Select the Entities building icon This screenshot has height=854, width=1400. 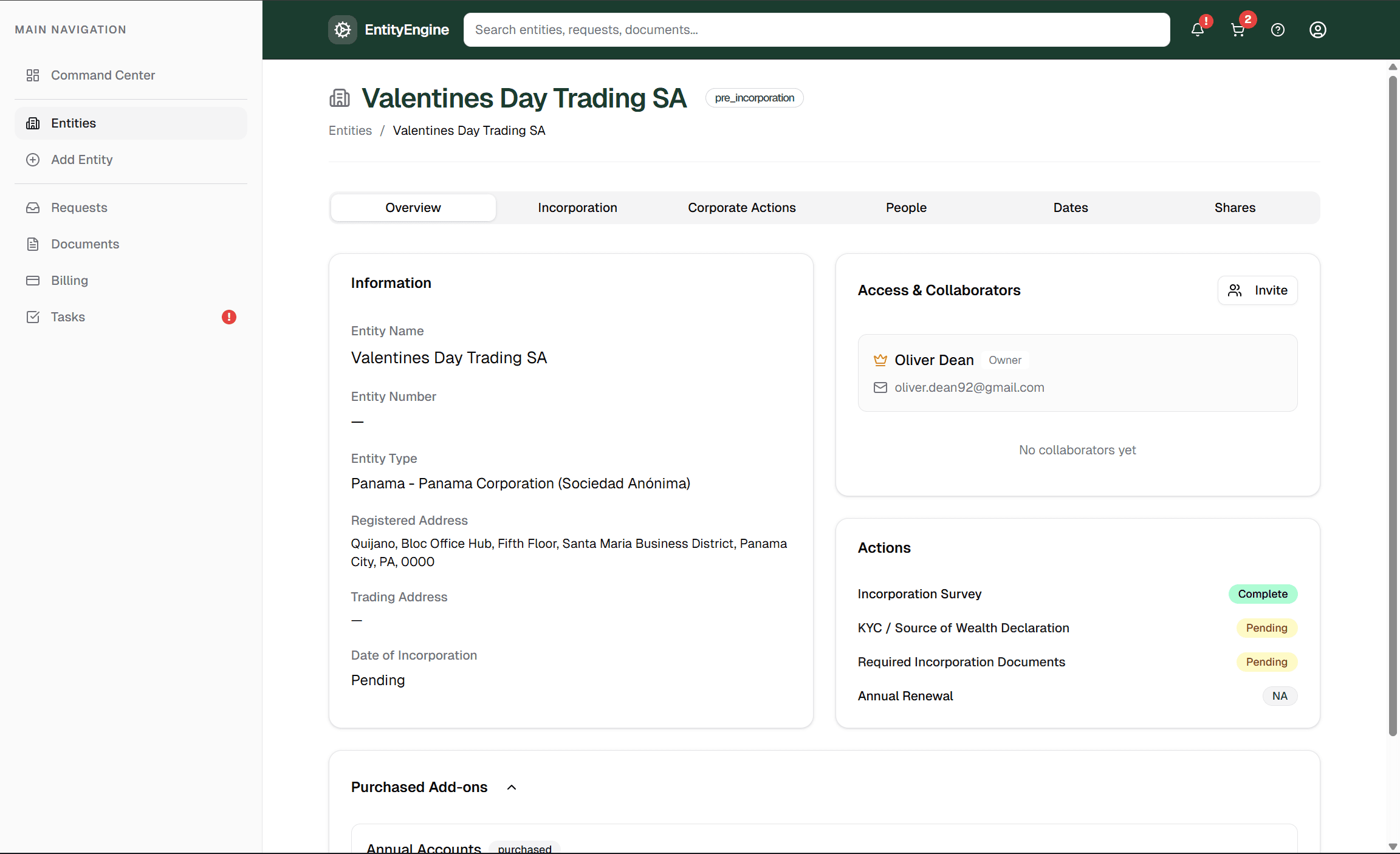(x=33, y=123)
